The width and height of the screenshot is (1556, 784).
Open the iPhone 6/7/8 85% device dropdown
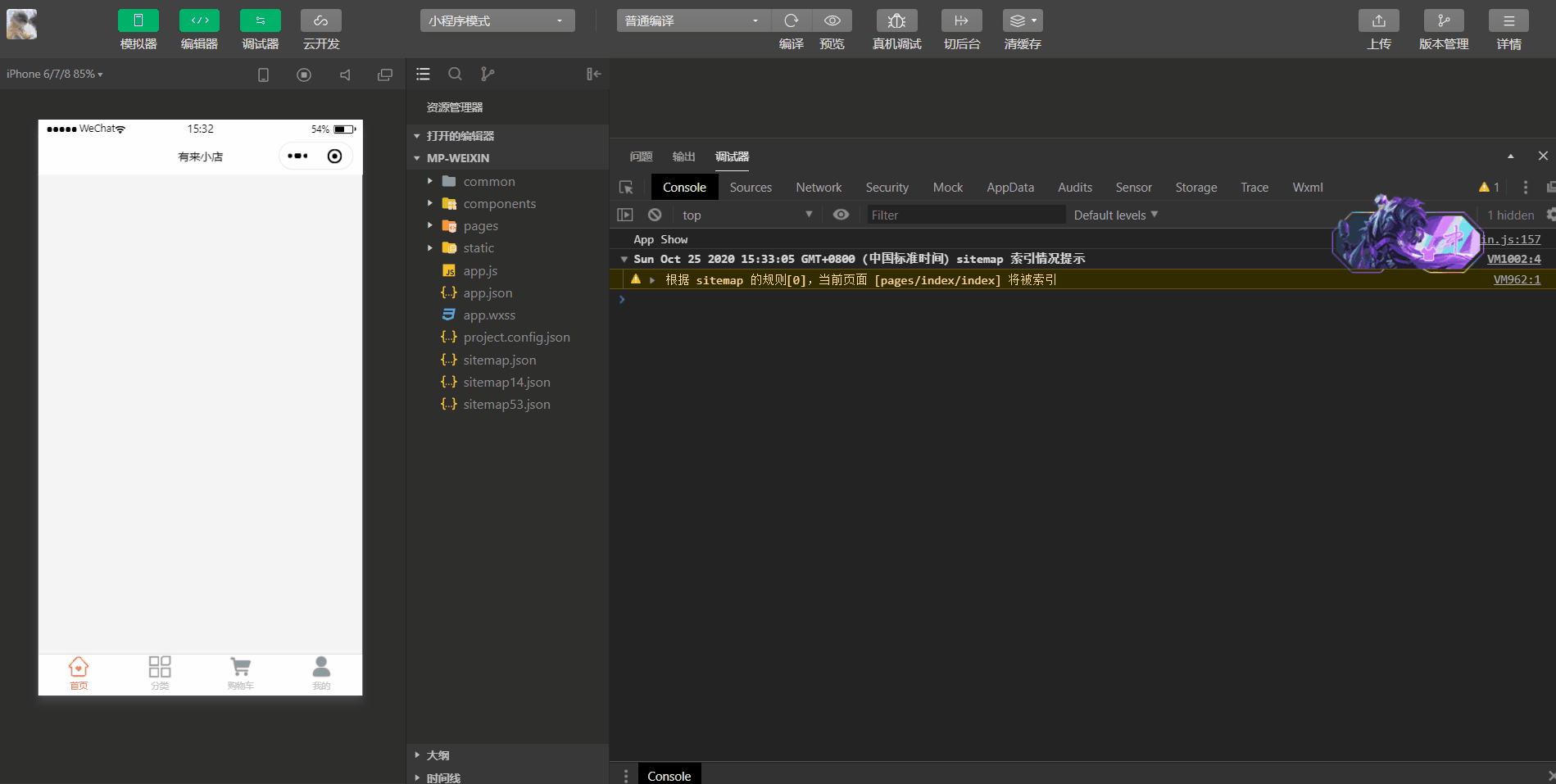[x=55, y=74]
